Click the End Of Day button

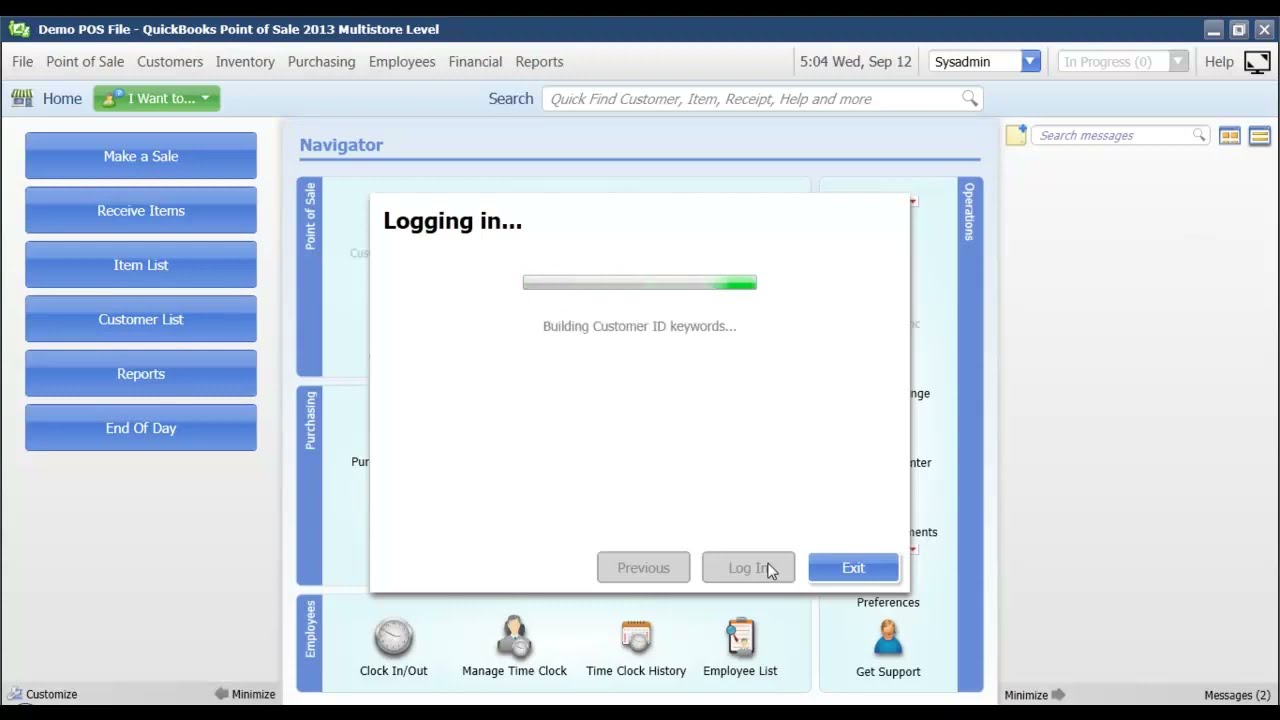(141, 428)
